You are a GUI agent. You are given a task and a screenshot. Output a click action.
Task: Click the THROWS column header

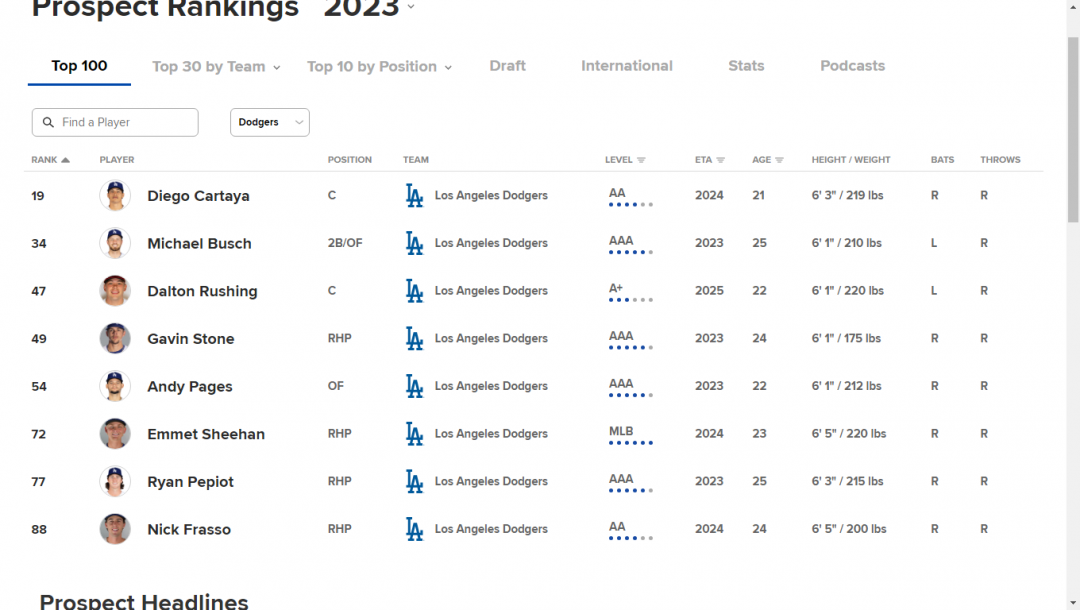coord(1001,160)
